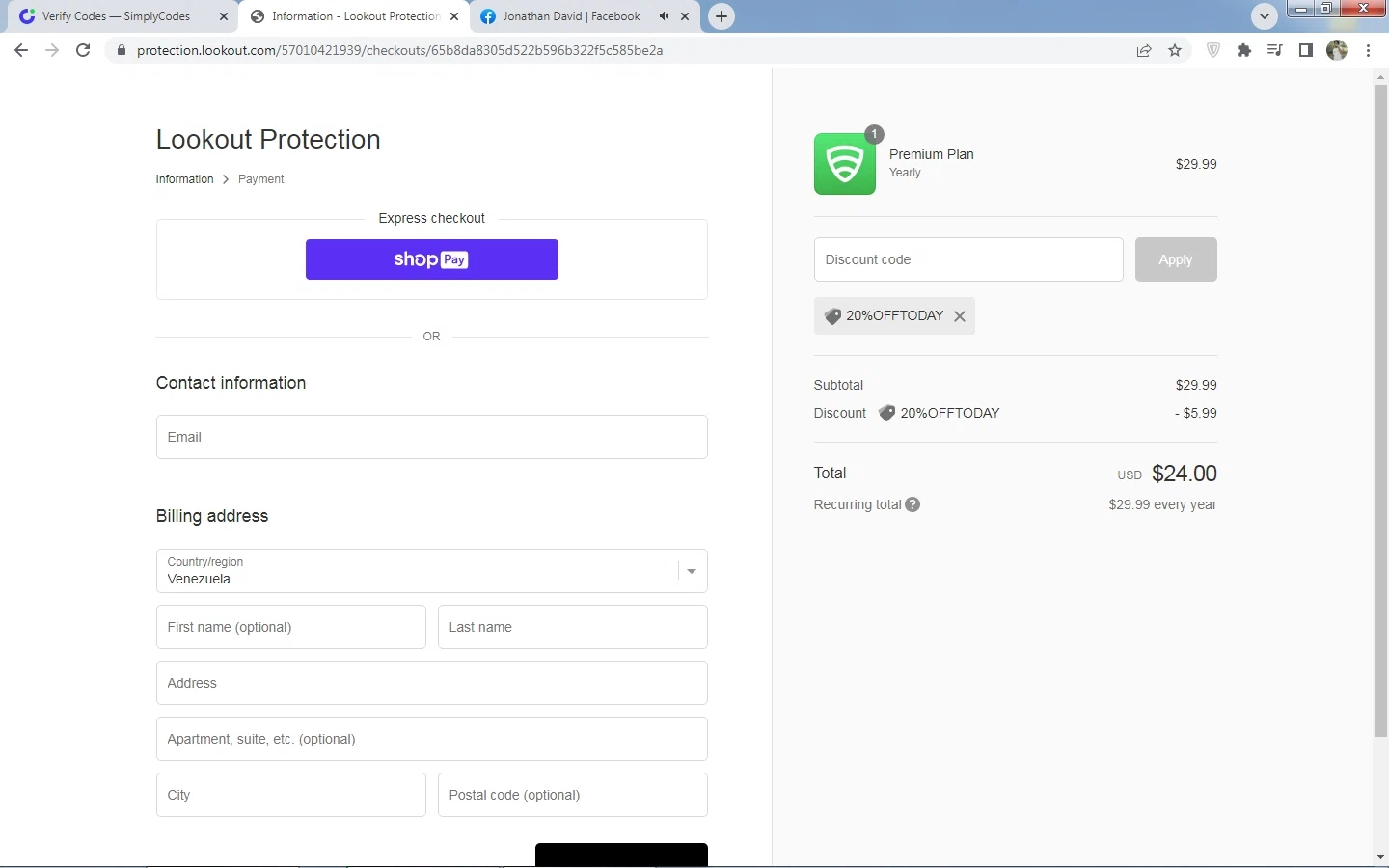Go back to the previous page
The width and height of the screenshot is (1389, 868).
pos(21,50)
